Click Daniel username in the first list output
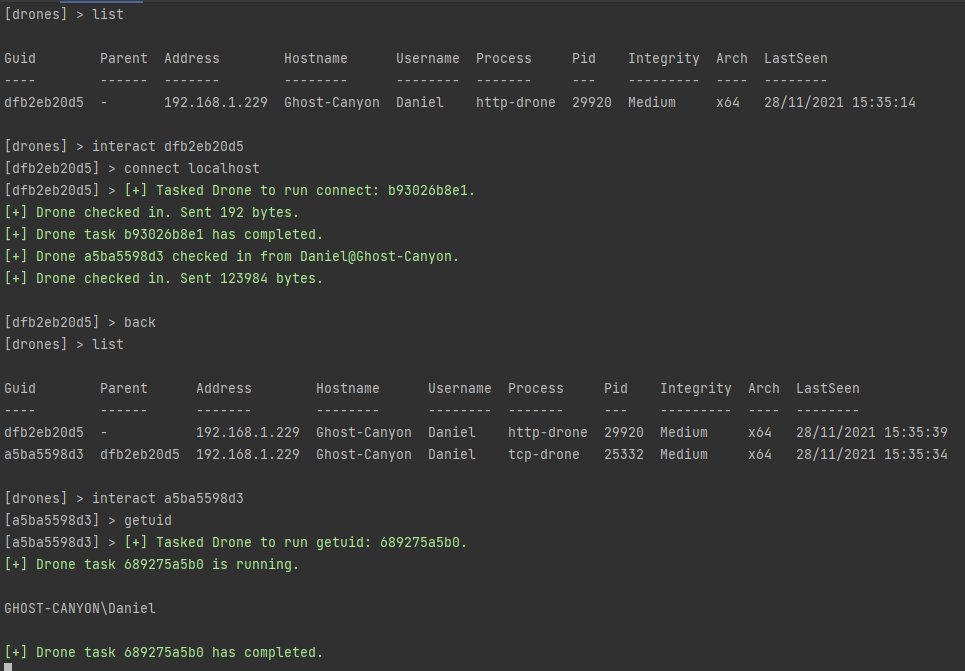The image size is (965, 671). click(420, 103)
